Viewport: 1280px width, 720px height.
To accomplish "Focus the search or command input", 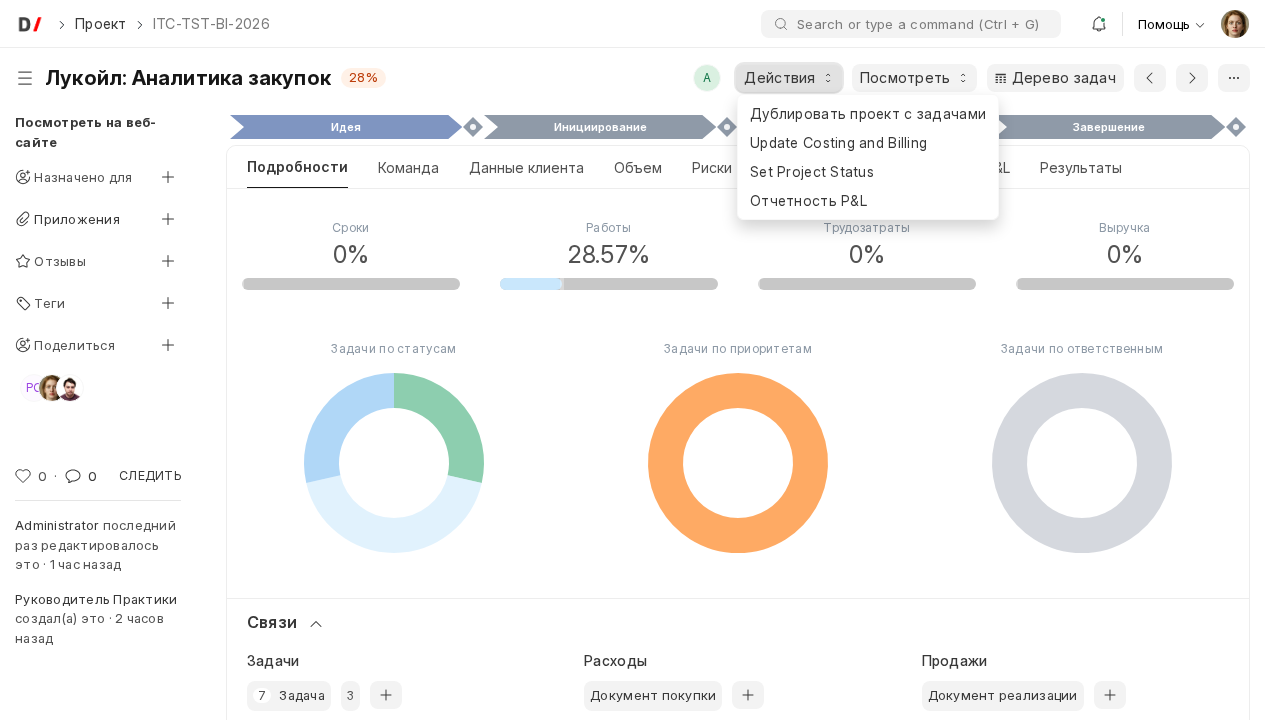I will (911, 24).
